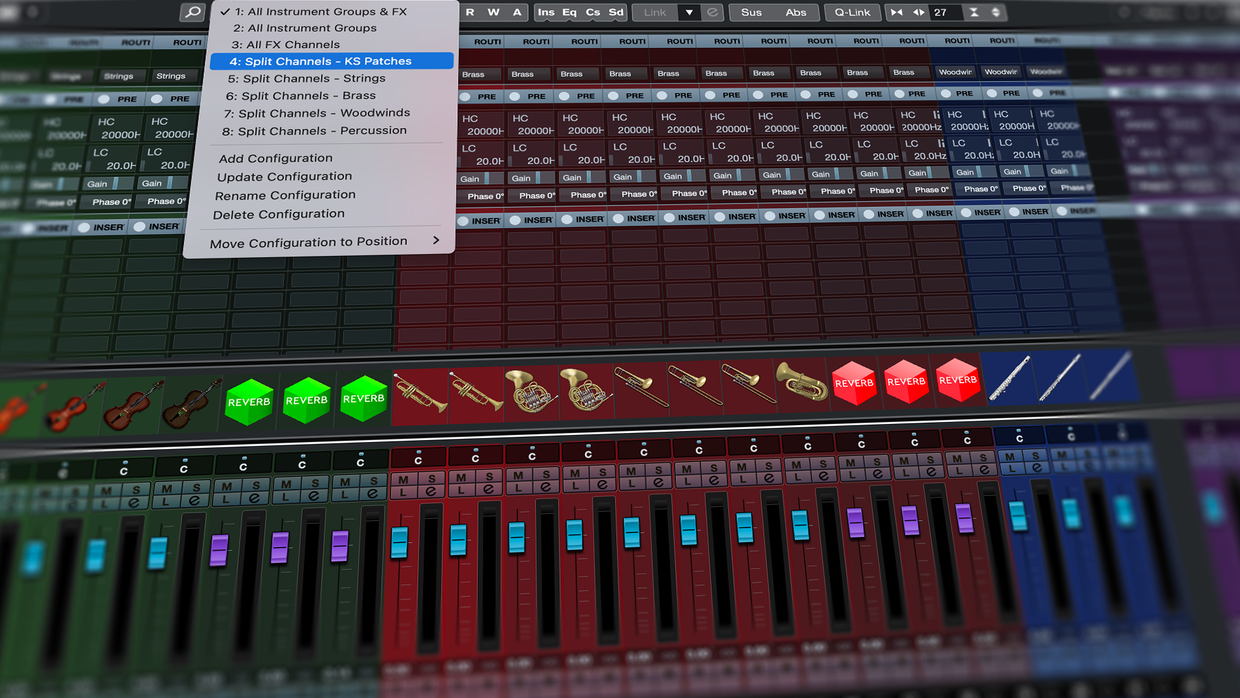The width and height of the screenshot is (1240, 698).
Task: Enable Q-Link mode
Action: click(852, 12)
